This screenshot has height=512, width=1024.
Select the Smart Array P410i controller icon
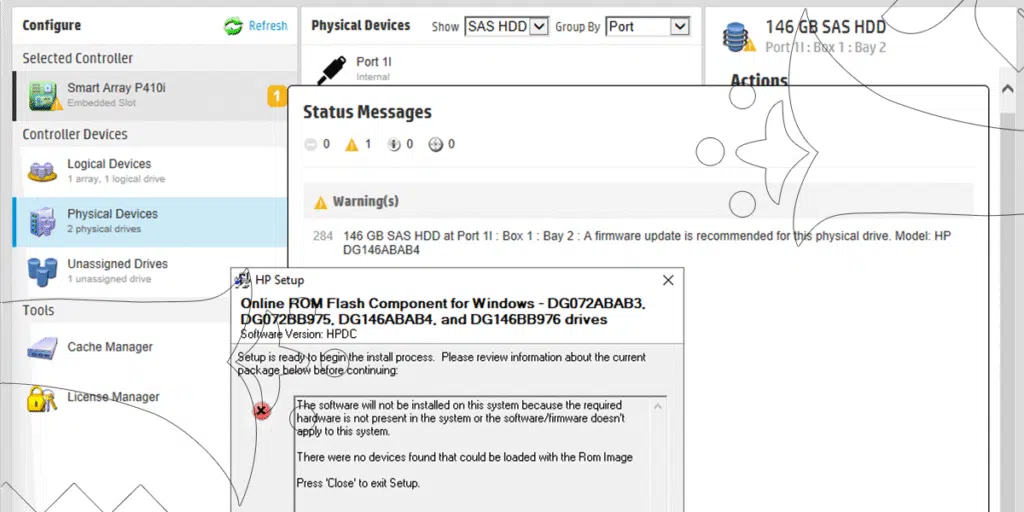click(x=42, y=95)
